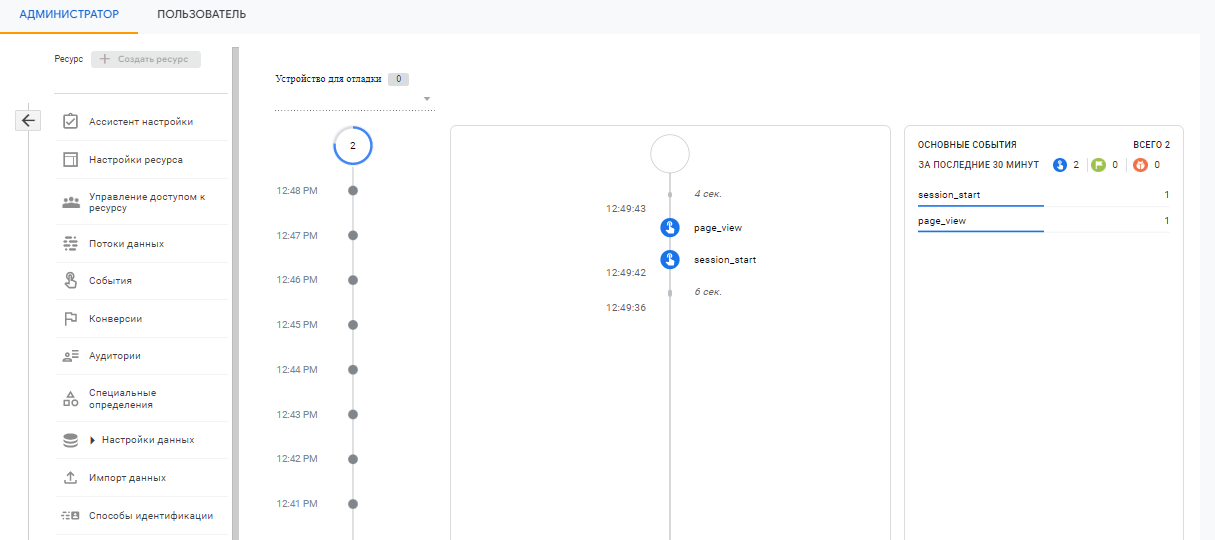Screen dimensions: 1215x540
Task: Open События menu item
Action: tap(142, 281)
